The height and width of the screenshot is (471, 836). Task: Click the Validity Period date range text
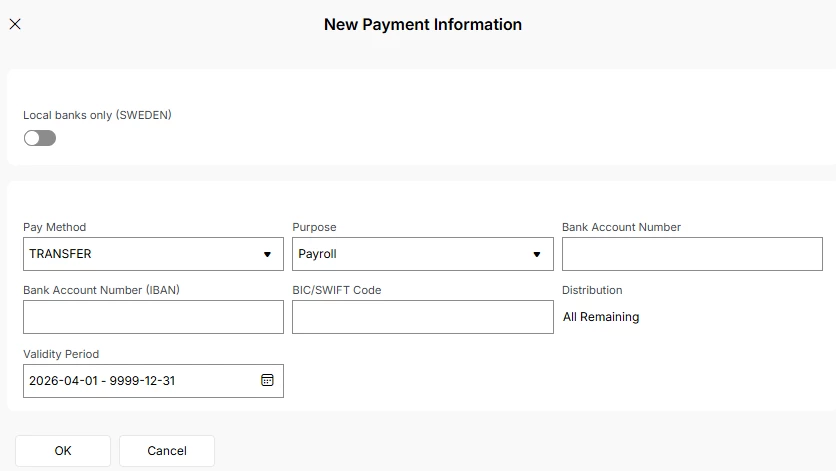click(x=102, y=381)
